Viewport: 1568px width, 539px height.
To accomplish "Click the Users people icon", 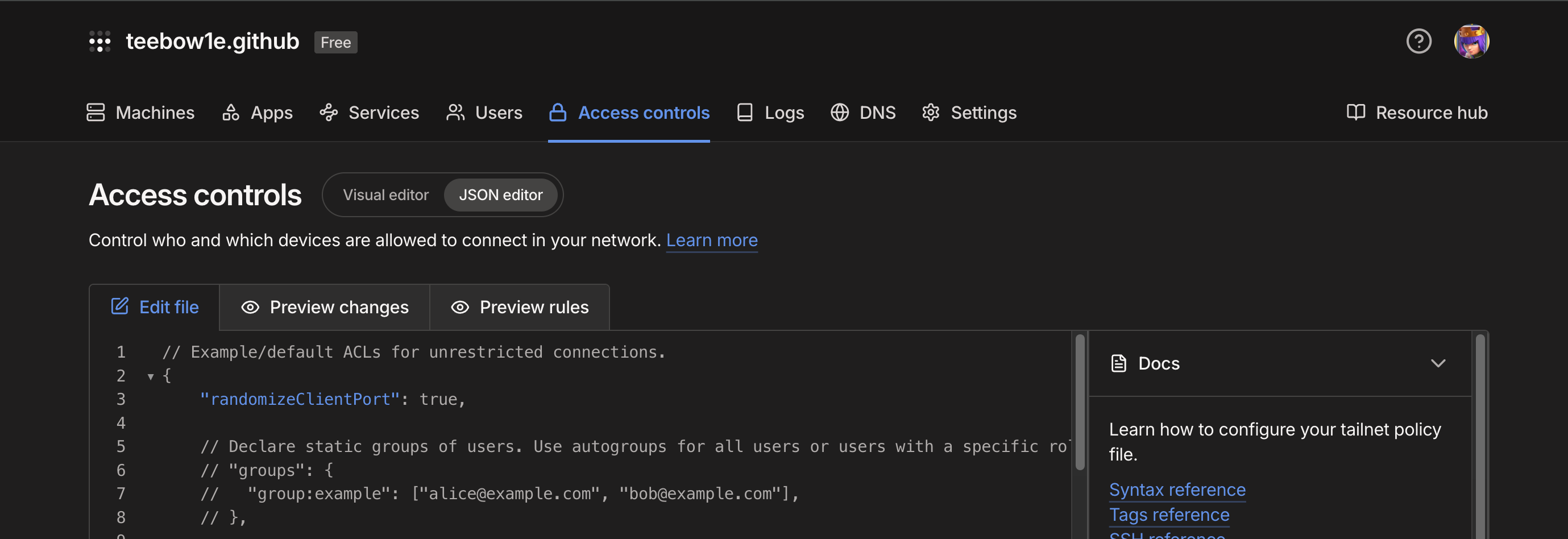I will 455,113.
